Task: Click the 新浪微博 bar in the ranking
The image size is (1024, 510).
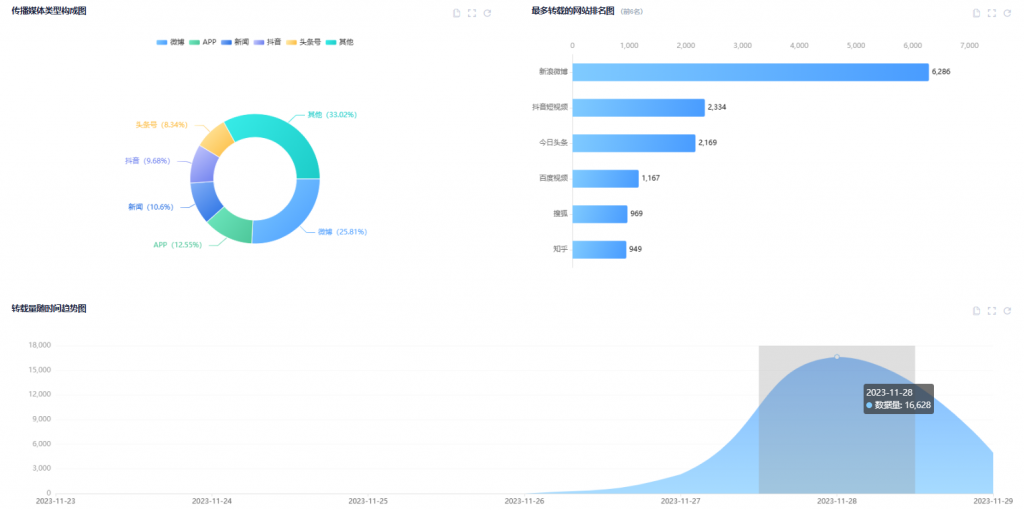Action: (750, 72)
